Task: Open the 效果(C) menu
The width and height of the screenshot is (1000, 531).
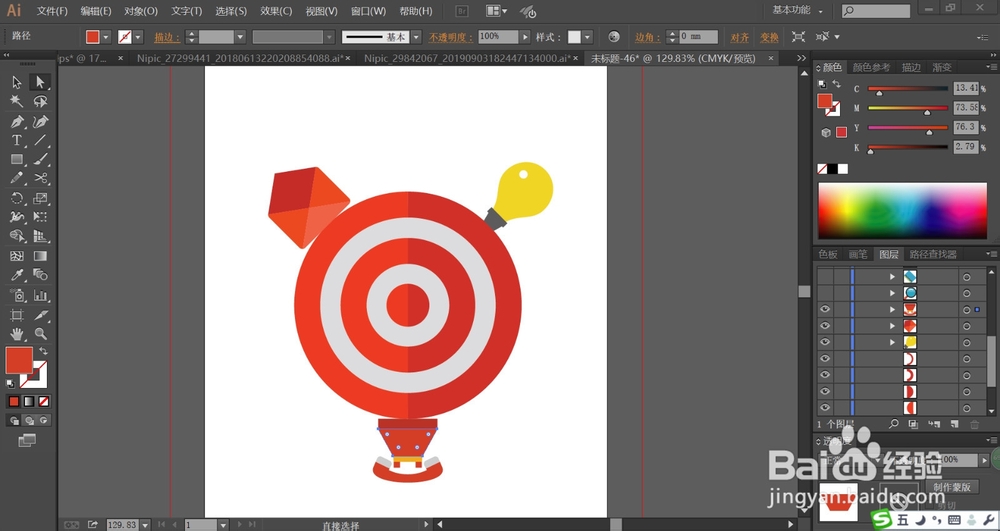Action: pyautogui.click(x=276, y=11)
